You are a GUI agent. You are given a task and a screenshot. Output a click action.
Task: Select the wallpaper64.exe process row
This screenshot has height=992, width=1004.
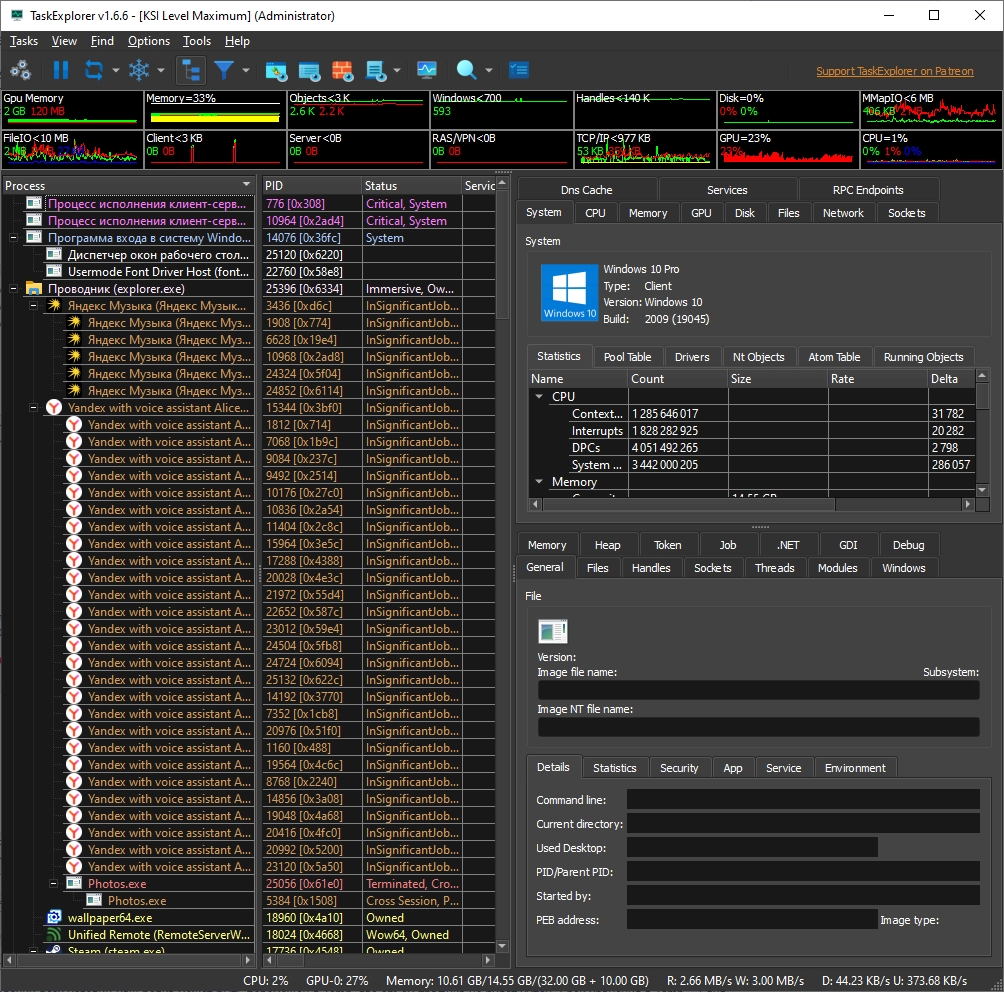pyautogui.click(x=110, y=918)
